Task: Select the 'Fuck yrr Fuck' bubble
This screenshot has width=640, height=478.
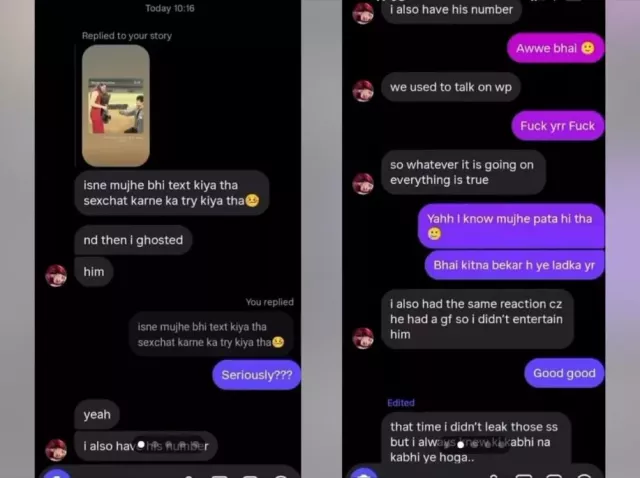Action: (558, 126)
